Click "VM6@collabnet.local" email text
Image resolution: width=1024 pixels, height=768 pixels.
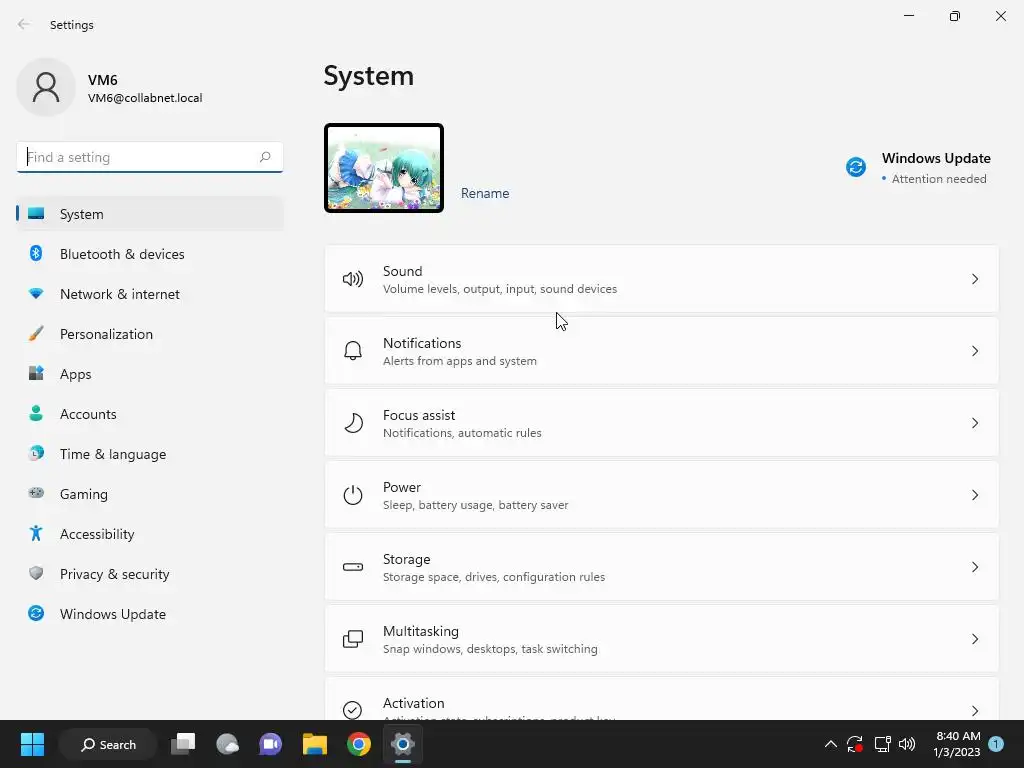click(x=145, y=98)
